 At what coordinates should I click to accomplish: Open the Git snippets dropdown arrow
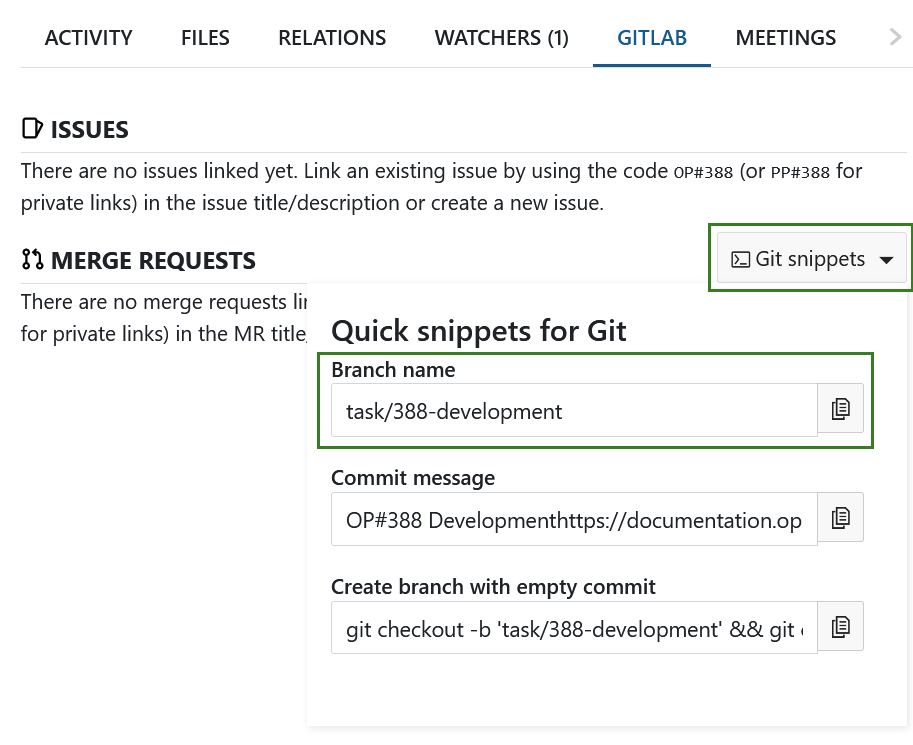pos(887,258)
